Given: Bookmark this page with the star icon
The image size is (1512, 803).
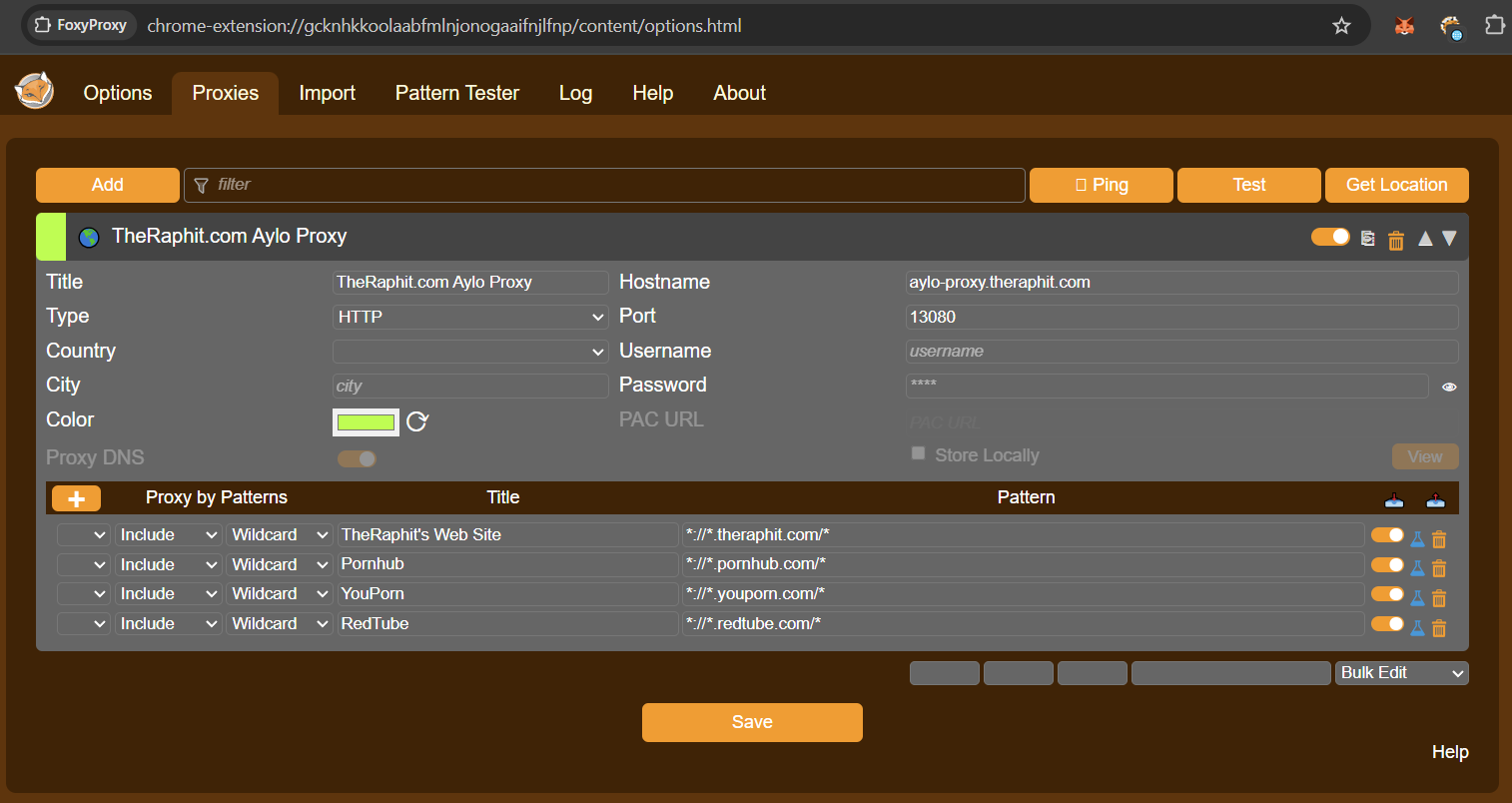Looking at the screenshot, I should (x=1341, y=26).
